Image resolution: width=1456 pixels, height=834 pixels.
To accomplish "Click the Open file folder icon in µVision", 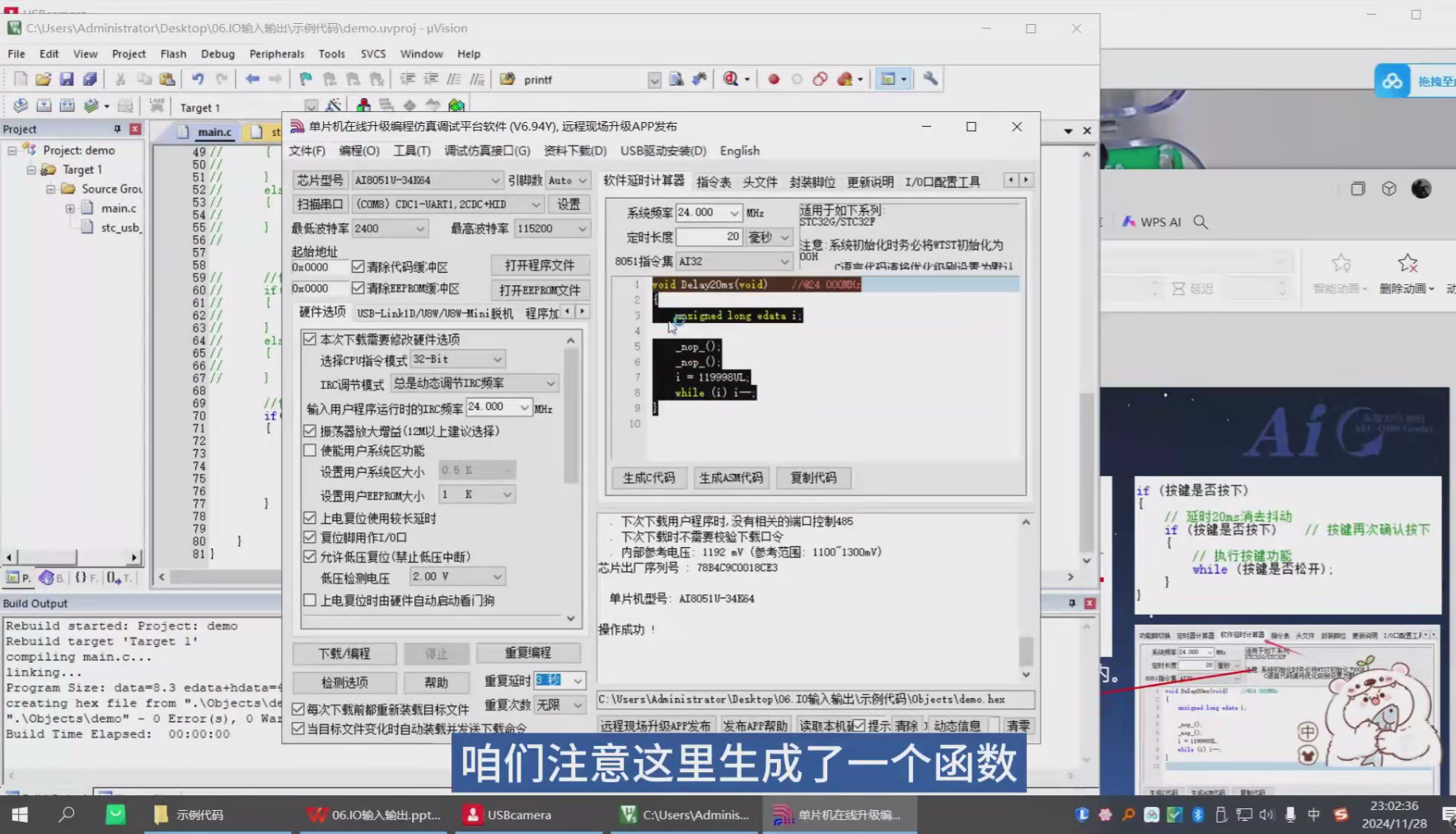I will point(43,79).
